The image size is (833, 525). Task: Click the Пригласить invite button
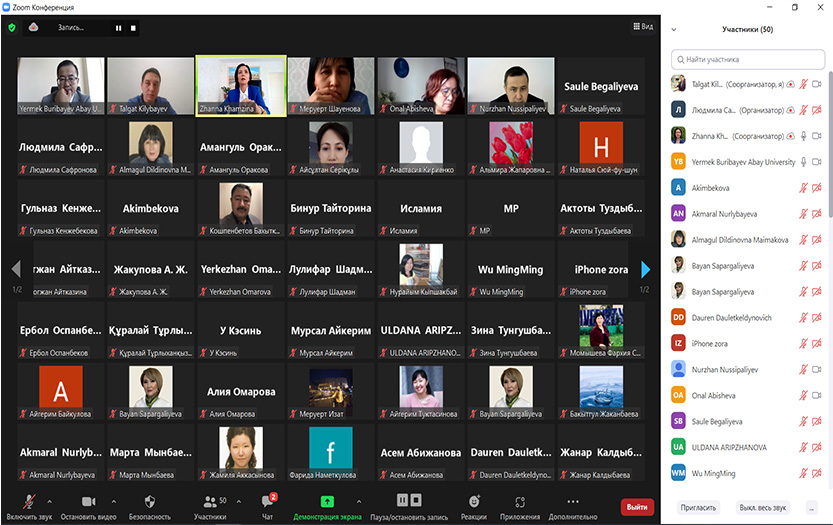(x=697, y=507)
